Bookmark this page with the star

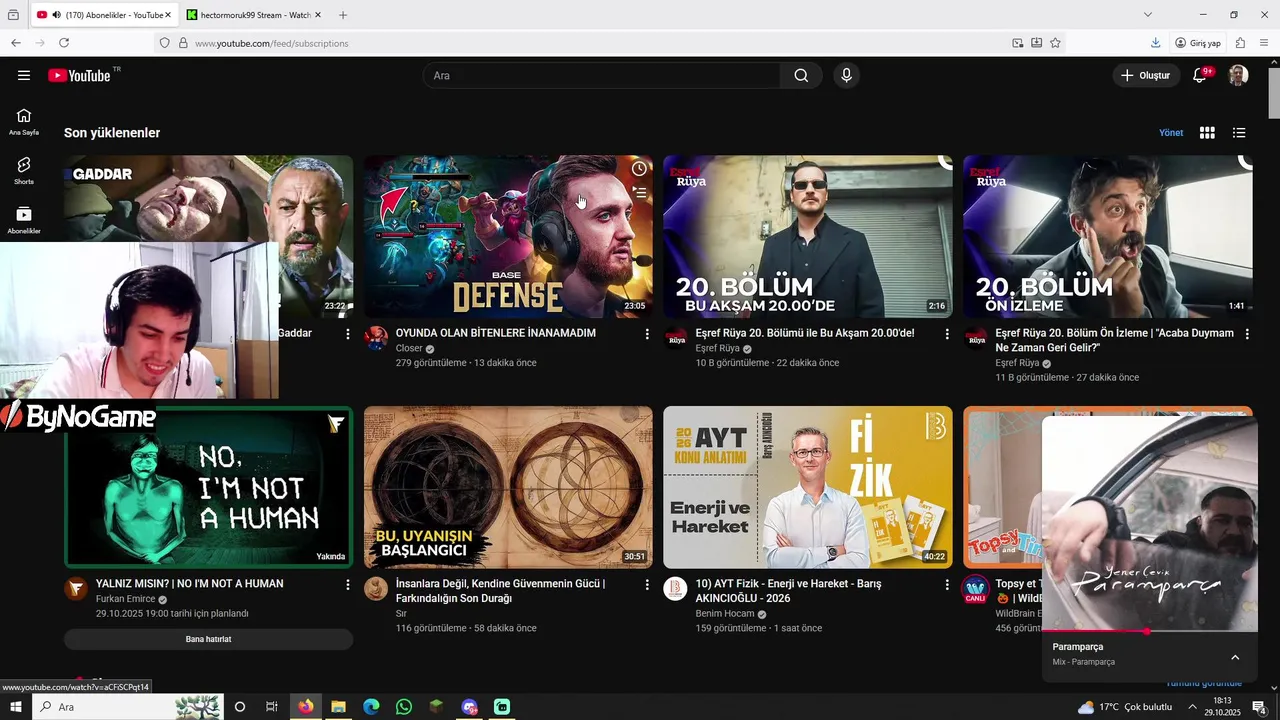tap(1055, 43)
